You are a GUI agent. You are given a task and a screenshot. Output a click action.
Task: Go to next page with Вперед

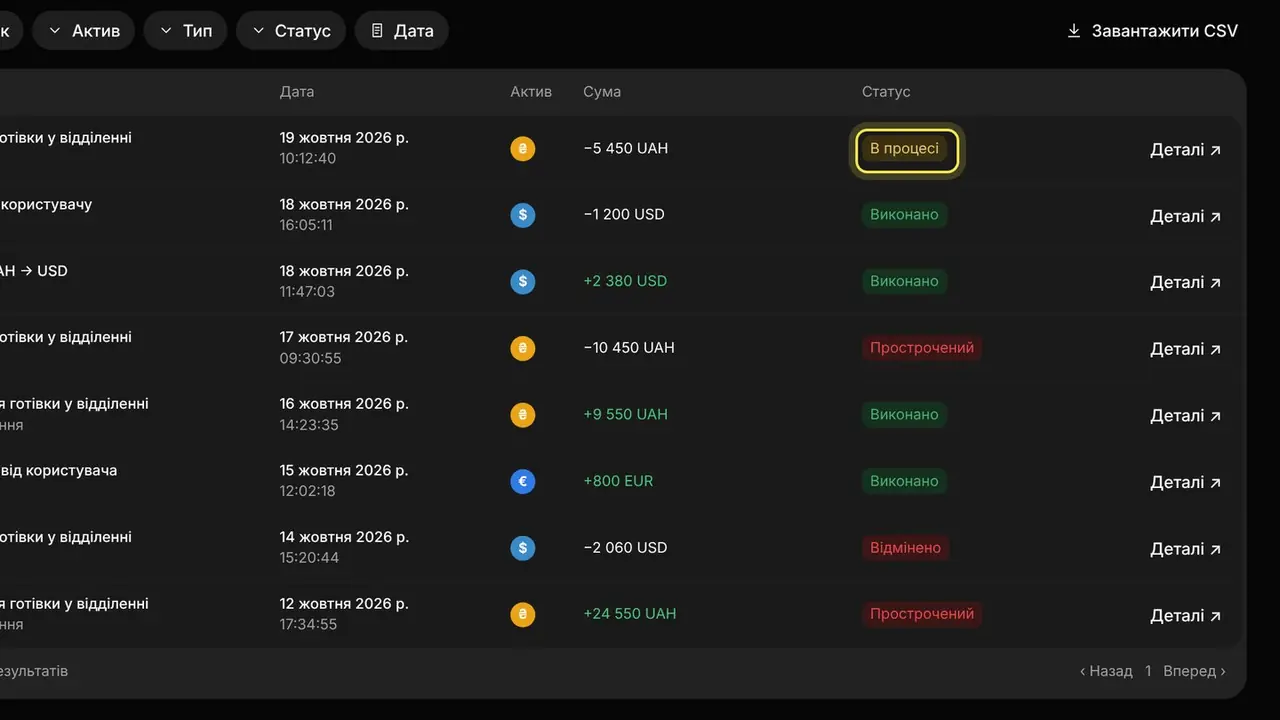click(1195, 671)
